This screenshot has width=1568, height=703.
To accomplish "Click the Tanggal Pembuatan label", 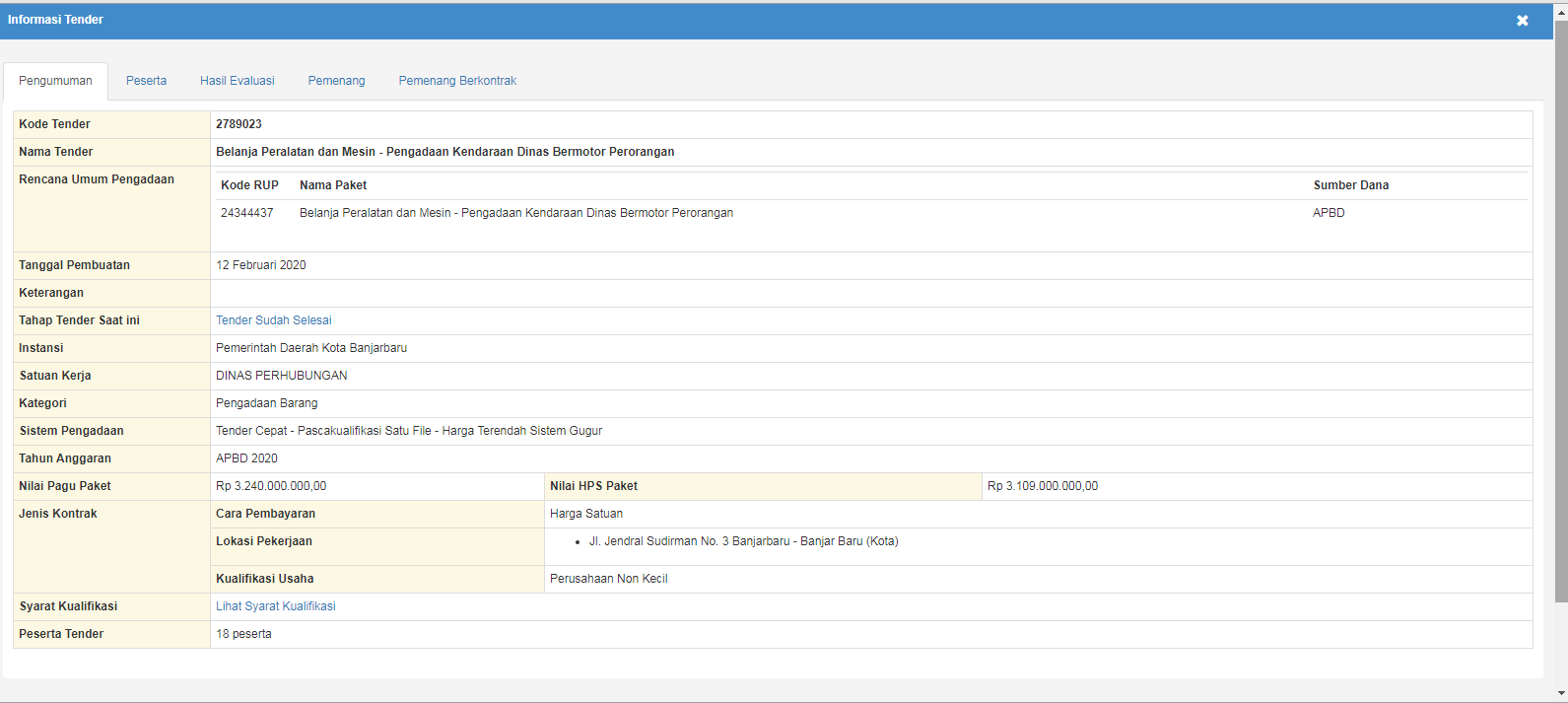I will pos(74,265).
